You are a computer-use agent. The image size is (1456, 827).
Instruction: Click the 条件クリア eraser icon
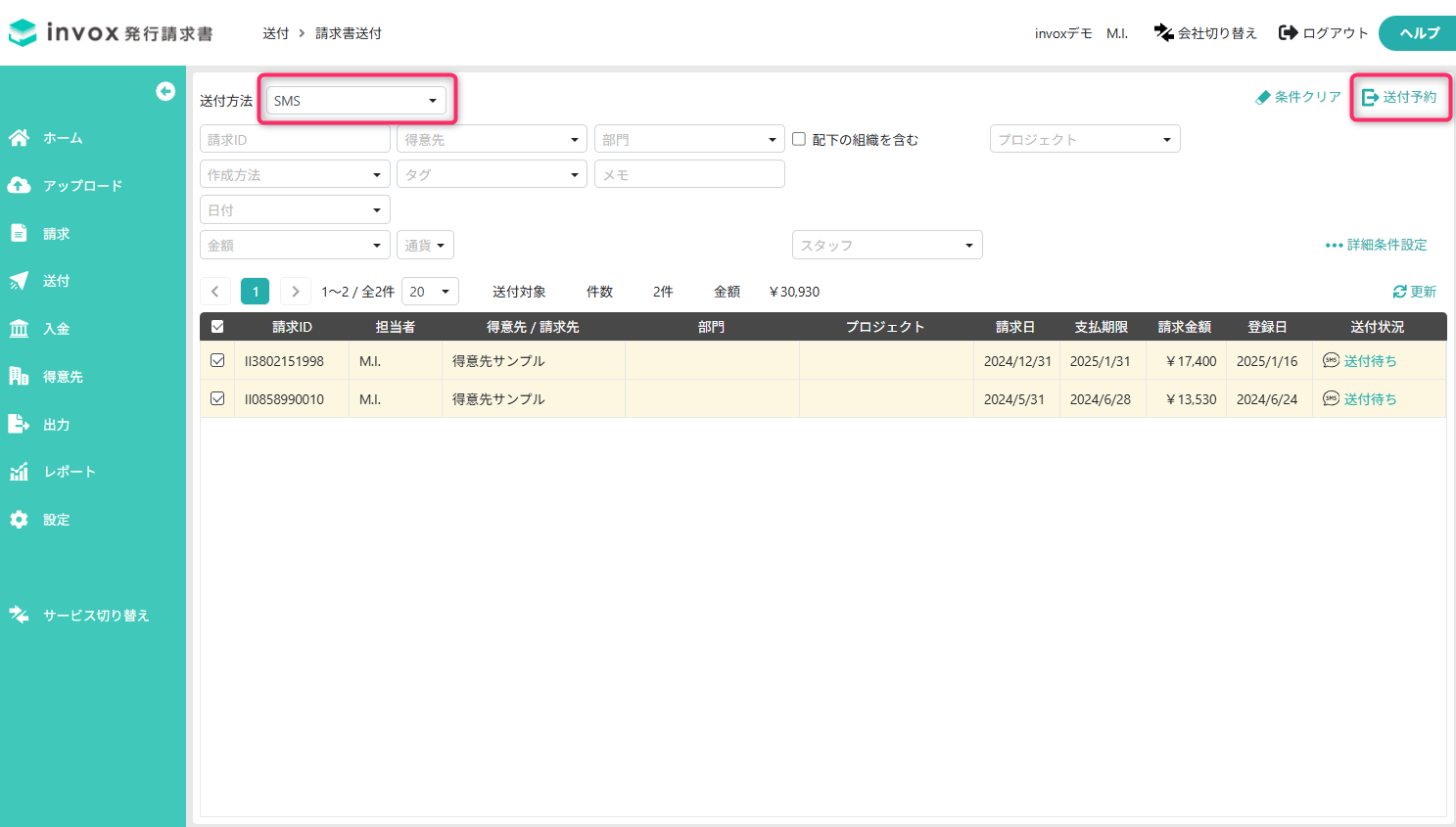(1263, 97)
